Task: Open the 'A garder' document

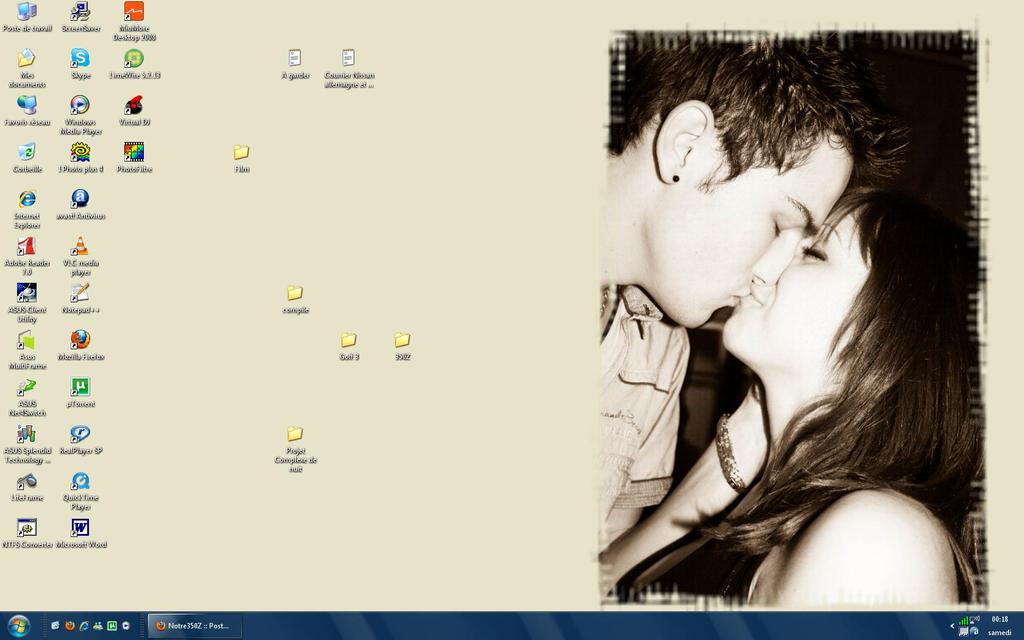Action: (x=295, y=58)
